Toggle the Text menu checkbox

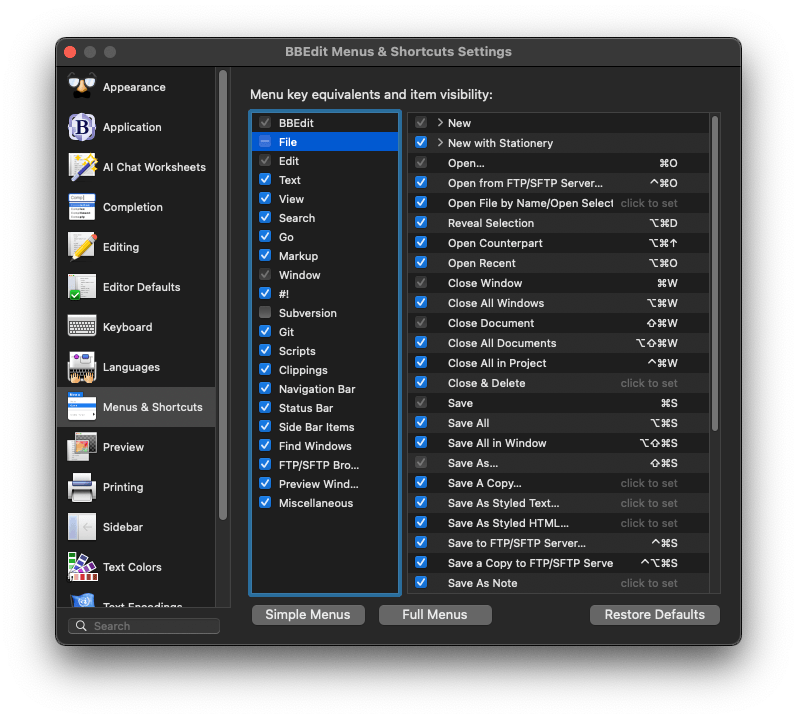click(265, 179)
